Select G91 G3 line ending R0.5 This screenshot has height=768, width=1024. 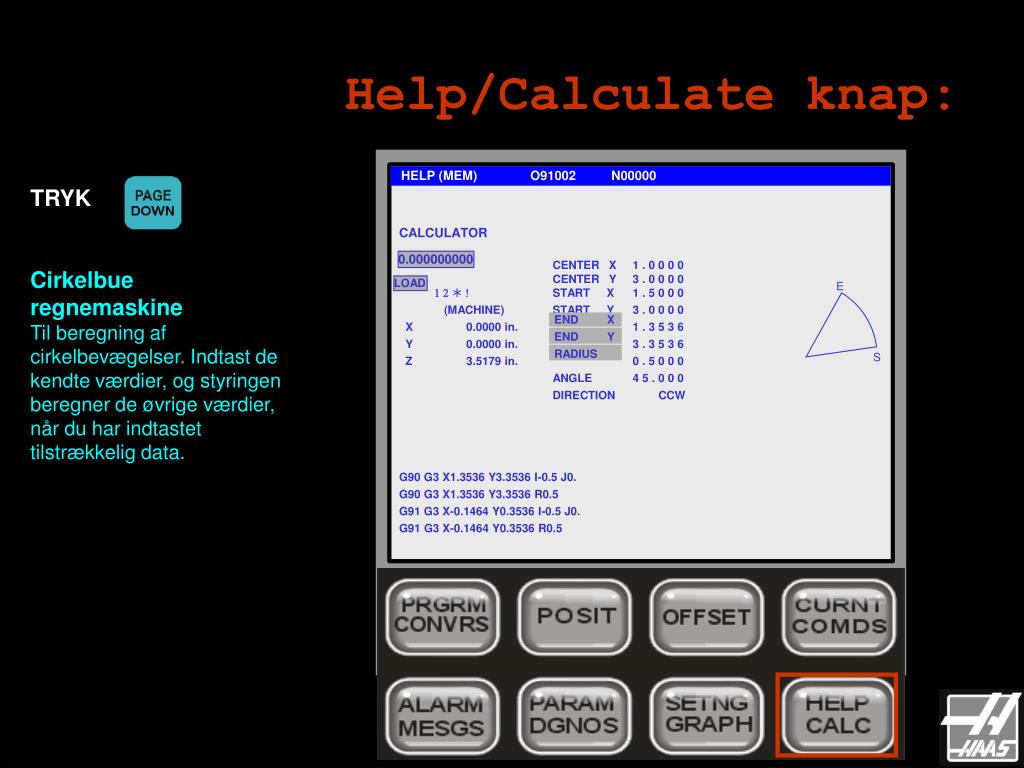pyautogui.click(x=481, y=528)
